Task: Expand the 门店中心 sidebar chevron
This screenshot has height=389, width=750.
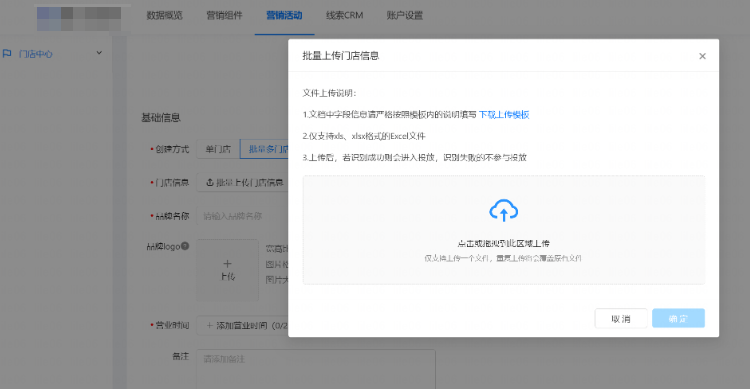Action: (99, 53)
